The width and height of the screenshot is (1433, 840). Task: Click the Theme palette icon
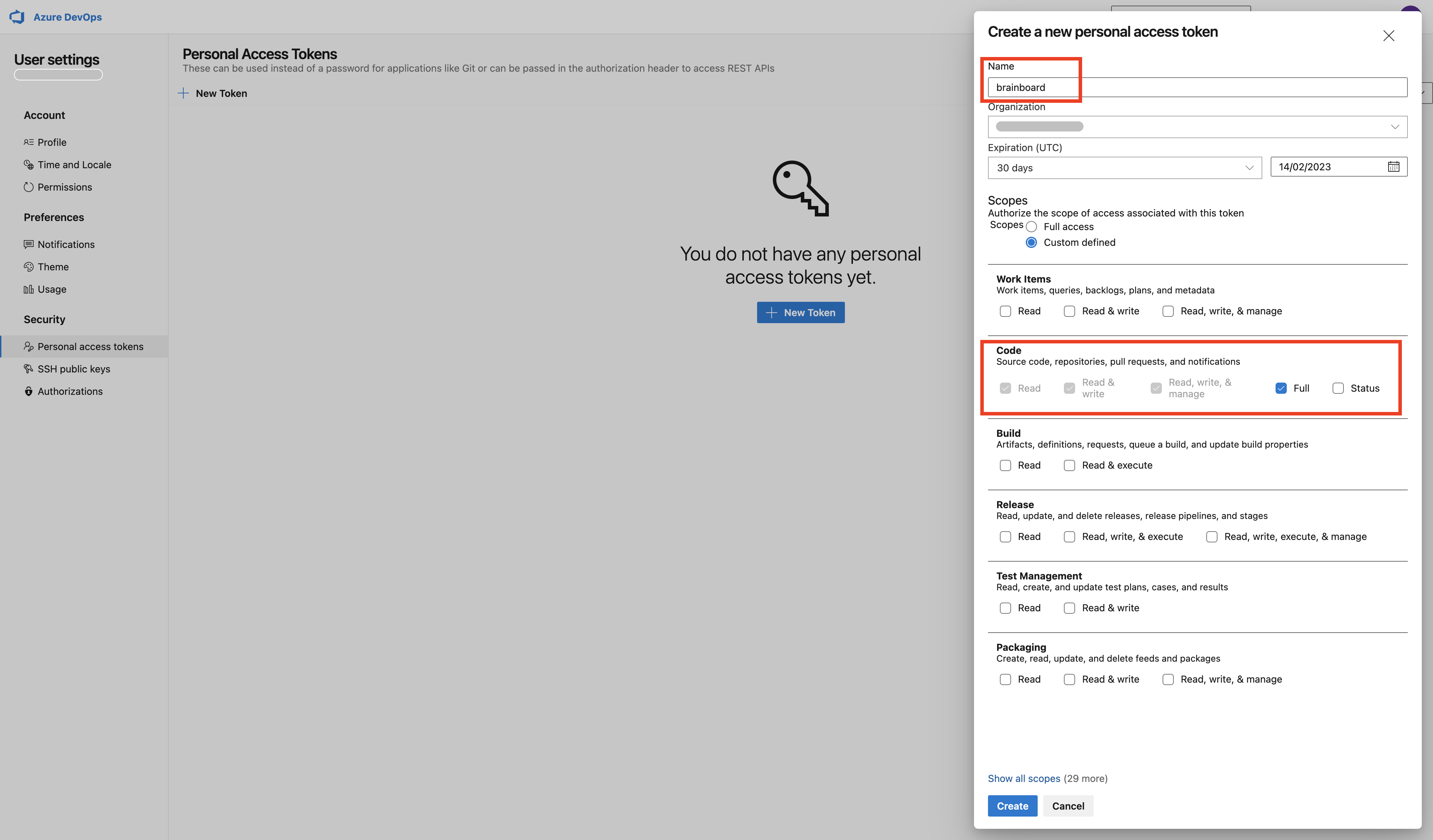coord(28,266)
